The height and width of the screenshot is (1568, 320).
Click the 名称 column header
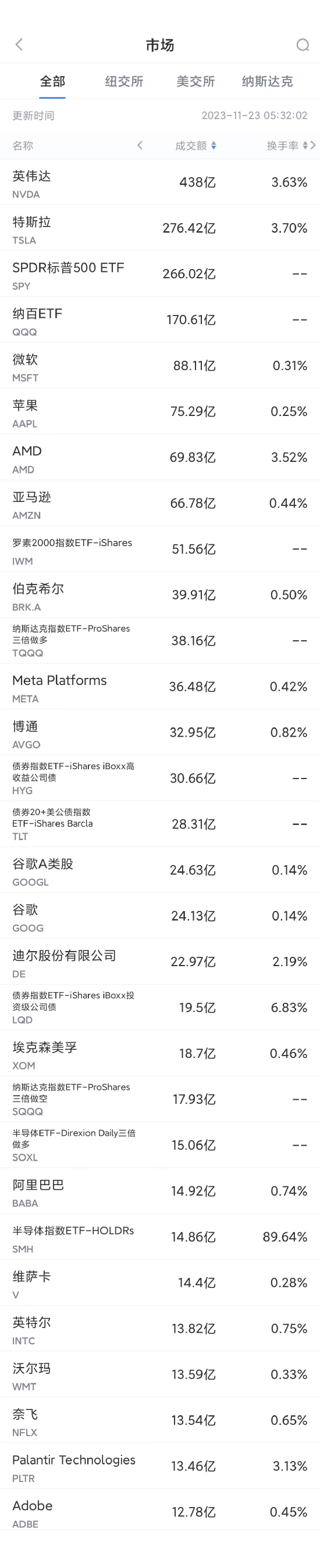tap(23, 145)
